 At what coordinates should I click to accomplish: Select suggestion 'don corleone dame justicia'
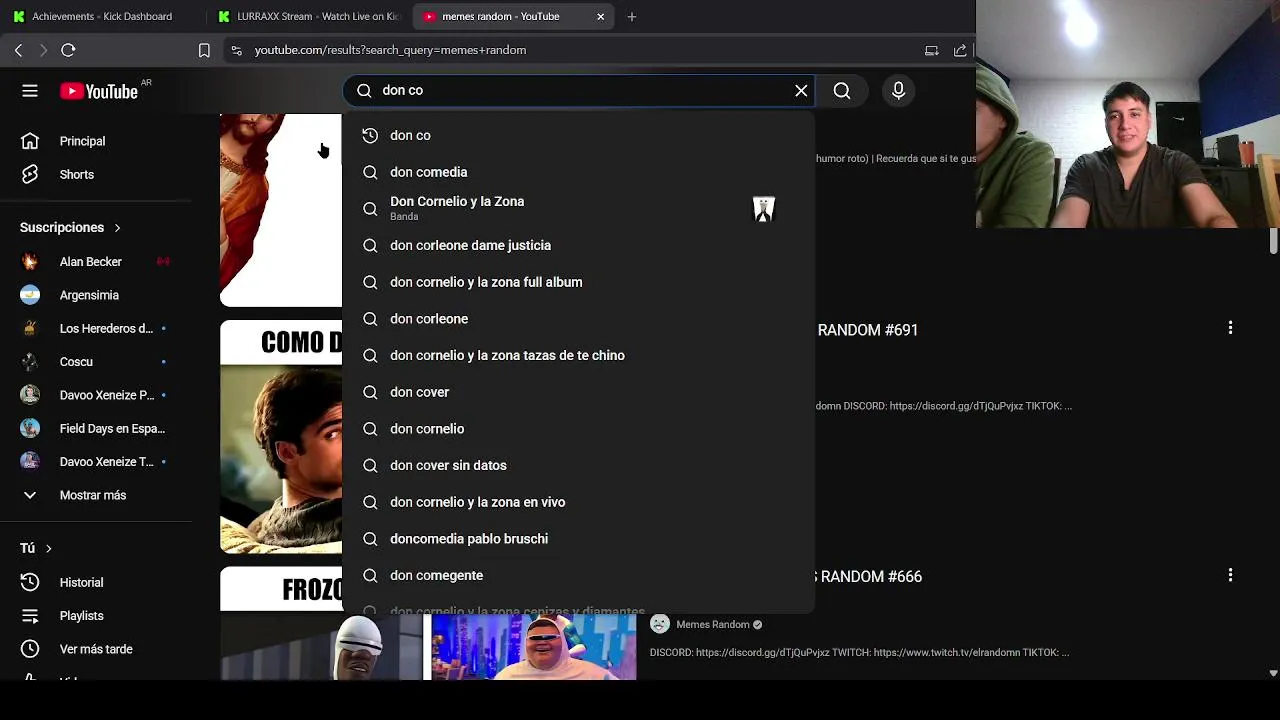tap(578, 245)
